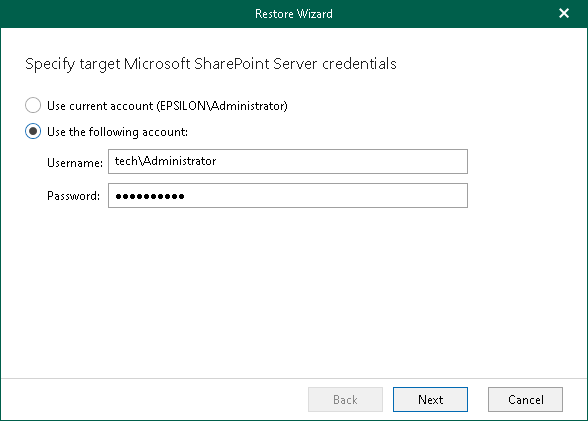Click the Restore Wizard title bar text
Image resolution: width=588 pixels, height=421 pixels.
coord(294,14)
